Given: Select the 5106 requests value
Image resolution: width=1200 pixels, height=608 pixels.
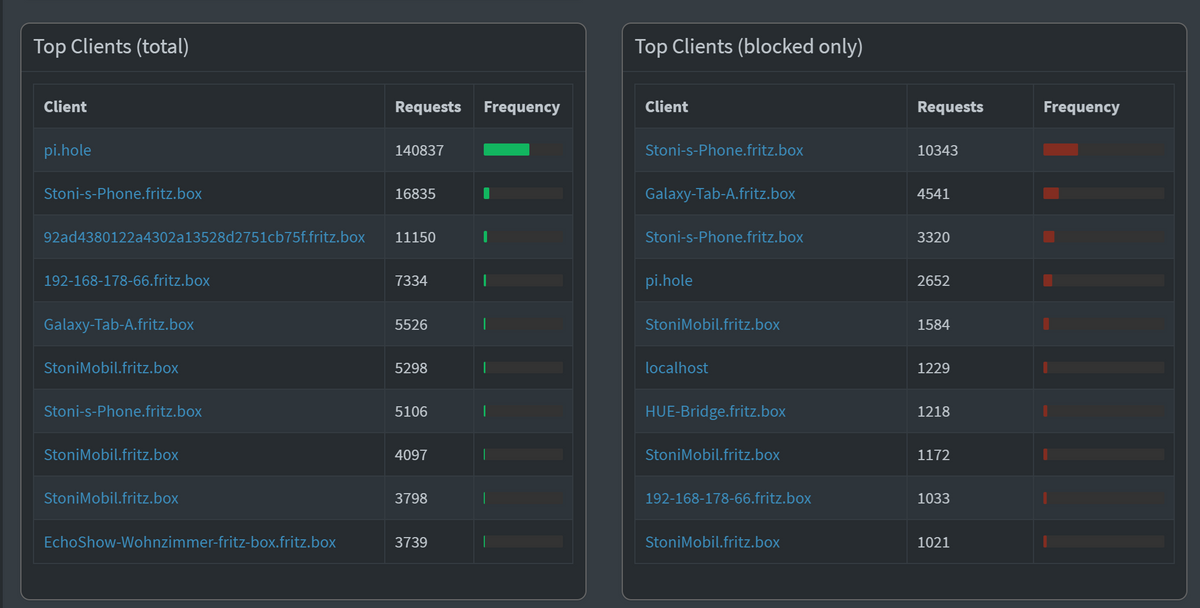Looking at the screenshot, I should (411, 411).
